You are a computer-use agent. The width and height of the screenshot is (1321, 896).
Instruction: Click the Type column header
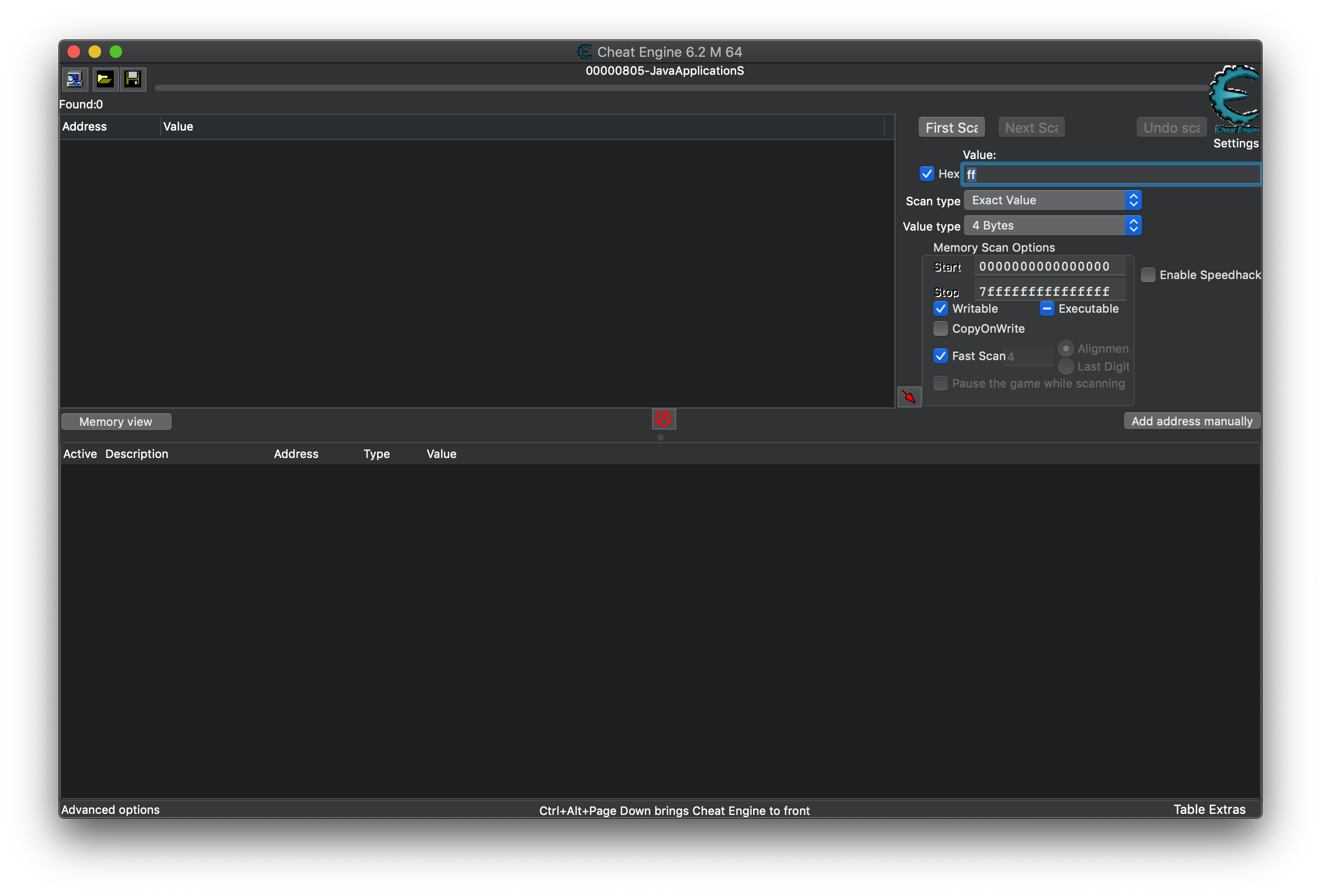click(376, 454)
